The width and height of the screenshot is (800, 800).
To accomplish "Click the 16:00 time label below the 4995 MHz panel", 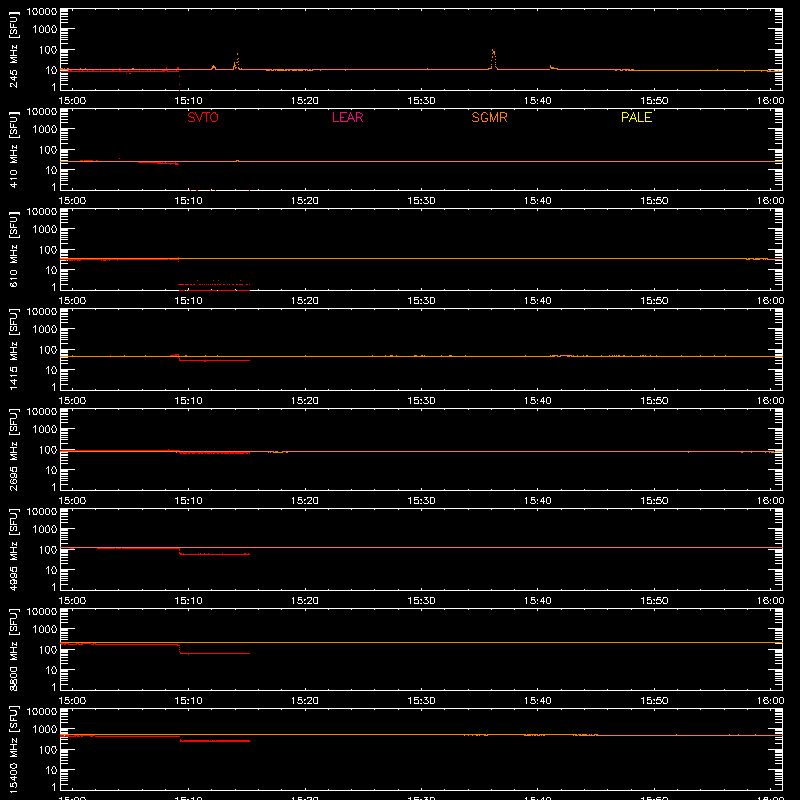I will coord(770,601).
